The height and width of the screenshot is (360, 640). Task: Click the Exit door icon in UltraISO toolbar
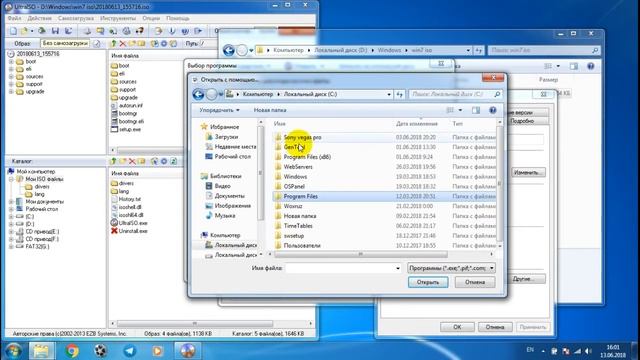coord(198,31)
